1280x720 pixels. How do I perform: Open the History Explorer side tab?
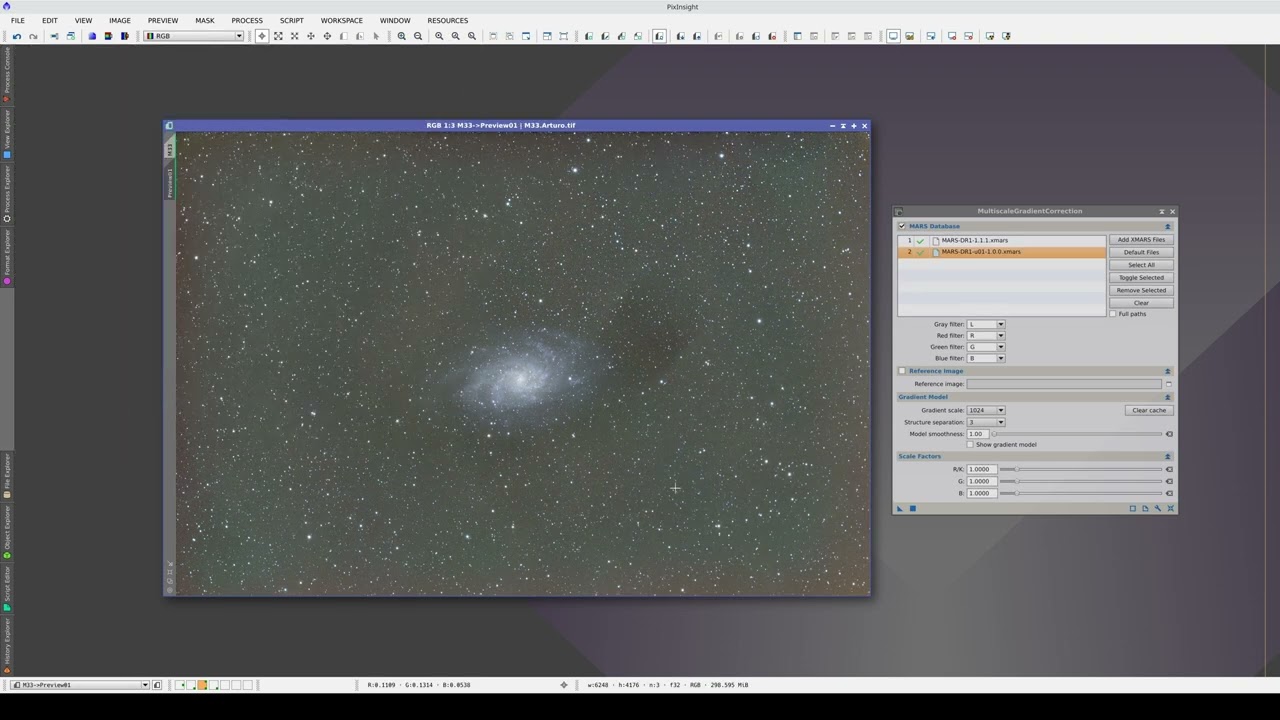pyautogui.click(x=7, y=644)
